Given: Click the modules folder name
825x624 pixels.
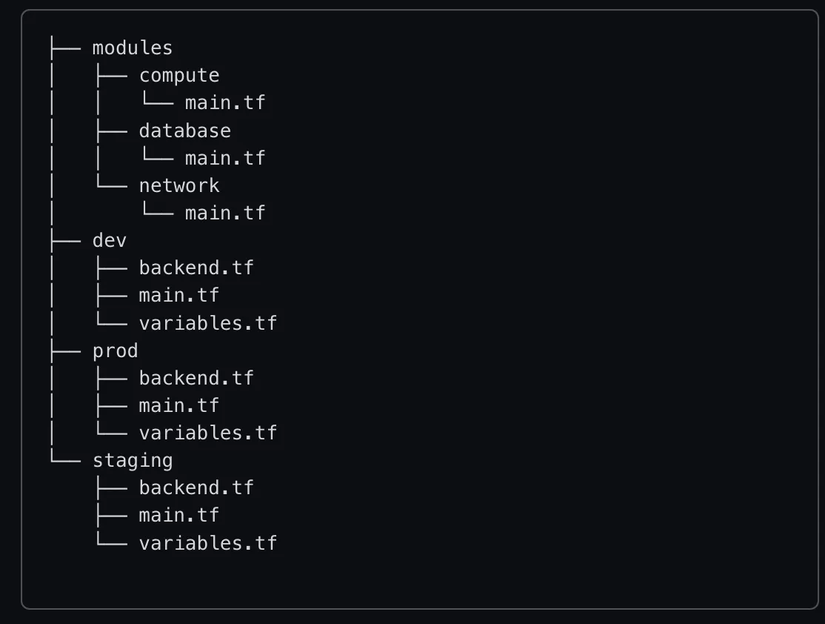Looking at the screenshot, I should [132, 48].
